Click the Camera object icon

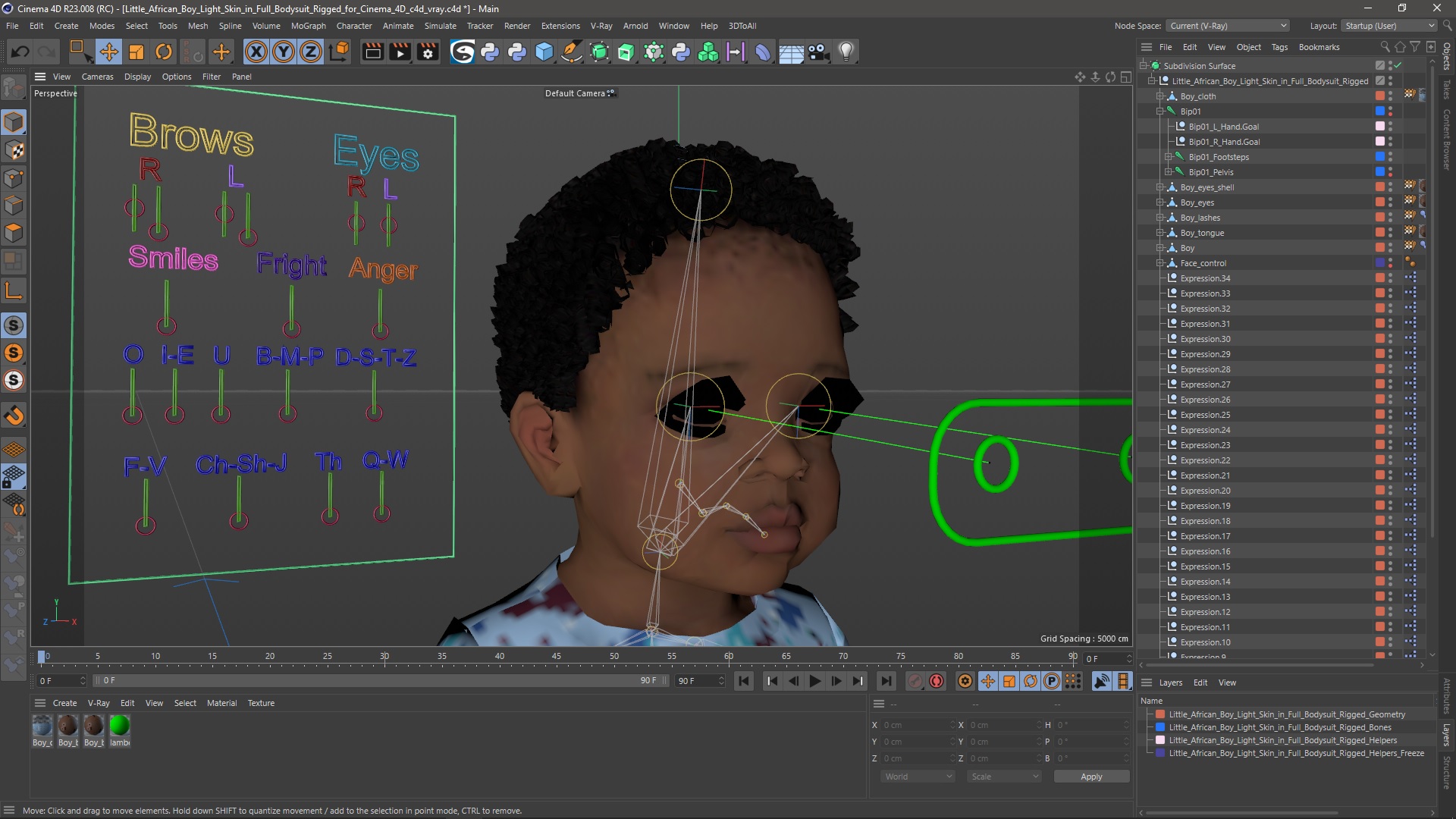pyautogui.click(x=818, y=52)
